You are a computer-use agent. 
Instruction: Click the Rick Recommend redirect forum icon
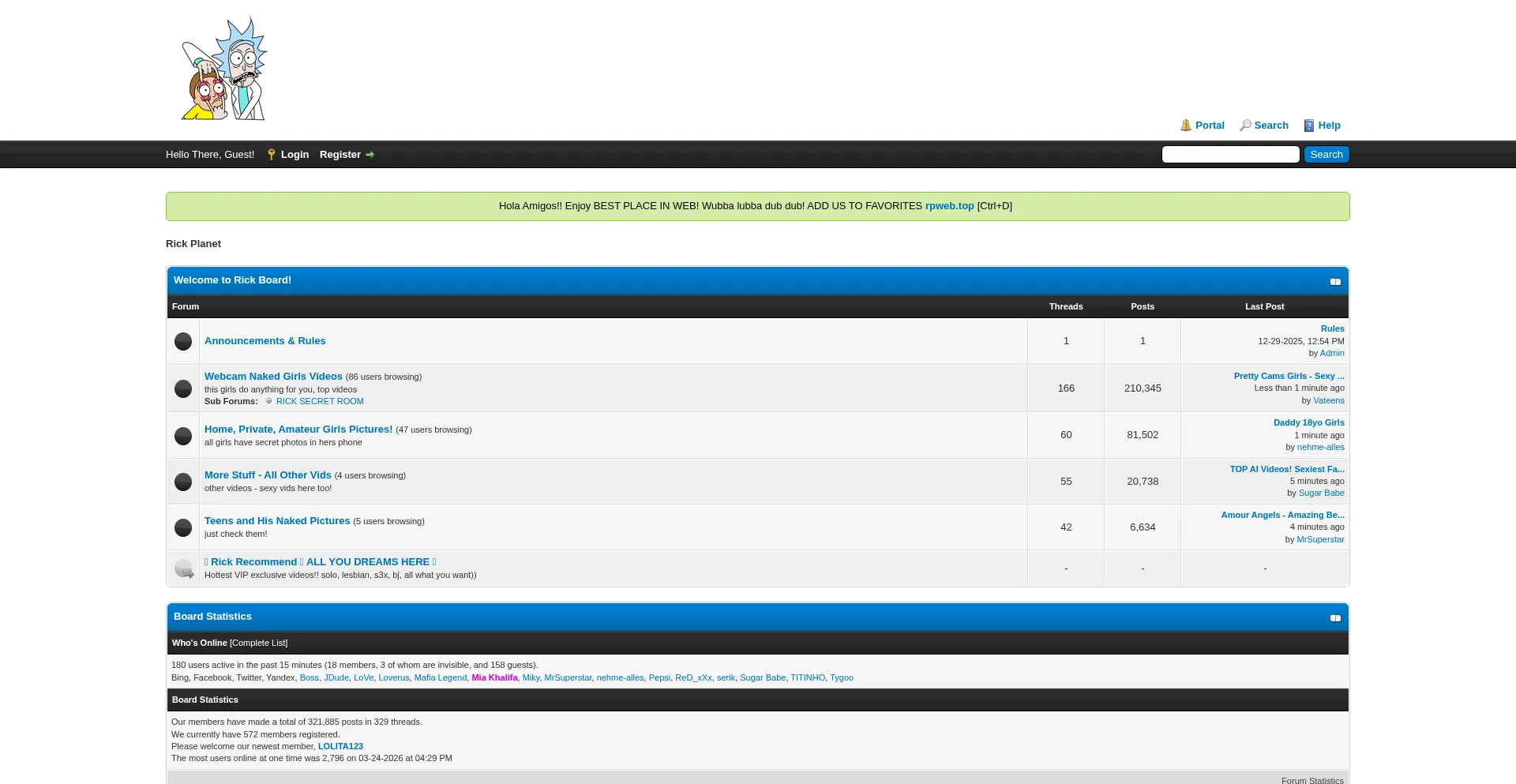pyautogui.click(x=184, y=568)
